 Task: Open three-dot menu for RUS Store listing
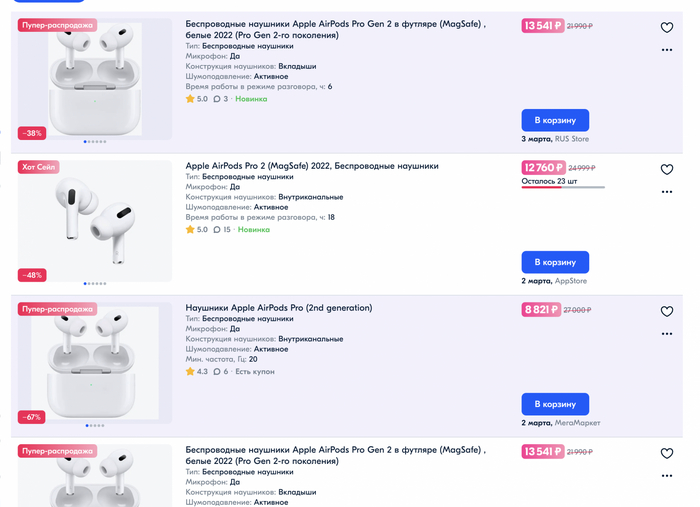pyautogui.click(x=667, y=49)
